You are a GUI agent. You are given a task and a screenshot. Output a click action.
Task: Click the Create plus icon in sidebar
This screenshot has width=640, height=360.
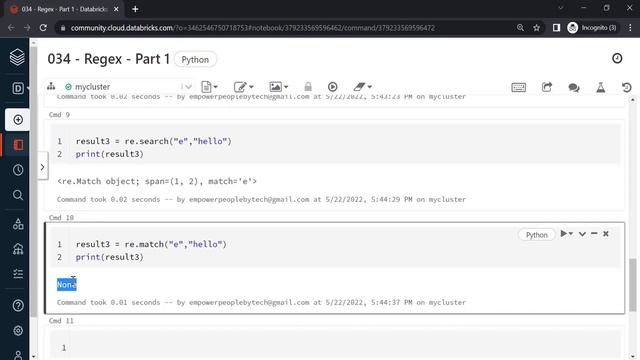click(18, 120)
